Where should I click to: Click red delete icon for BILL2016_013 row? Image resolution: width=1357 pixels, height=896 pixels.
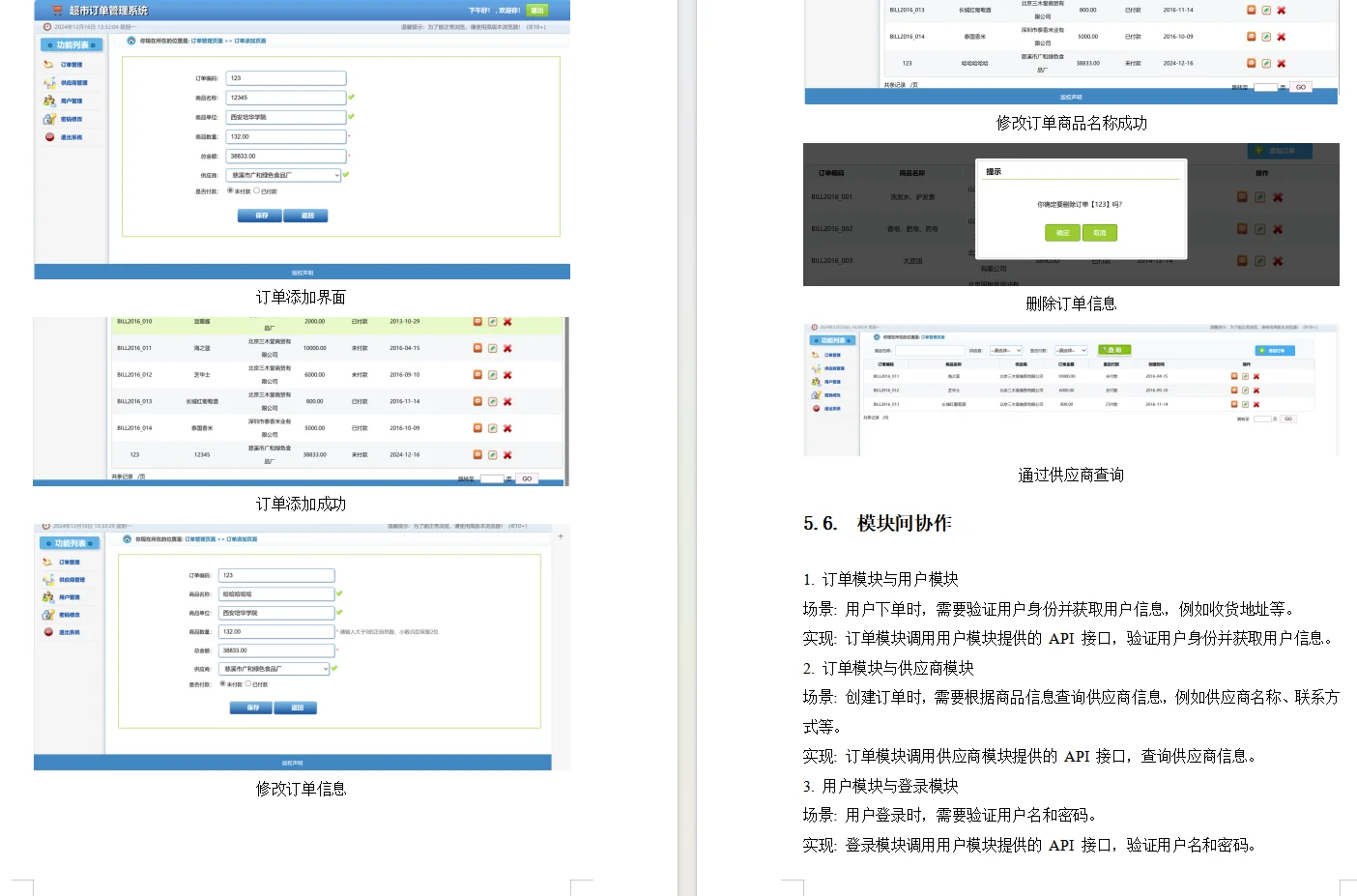click(x=507, y=400)
